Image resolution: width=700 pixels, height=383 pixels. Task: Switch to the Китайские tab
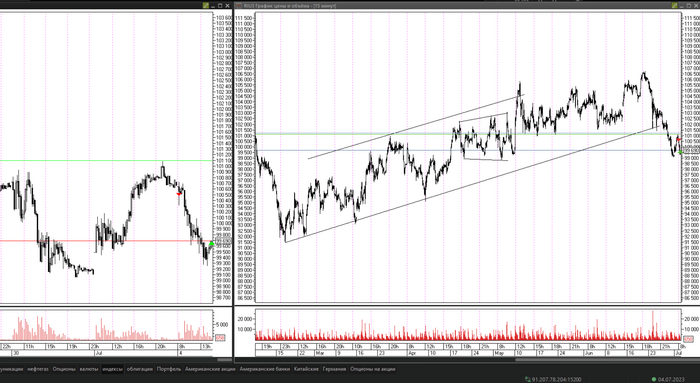(x=306, y=369)
